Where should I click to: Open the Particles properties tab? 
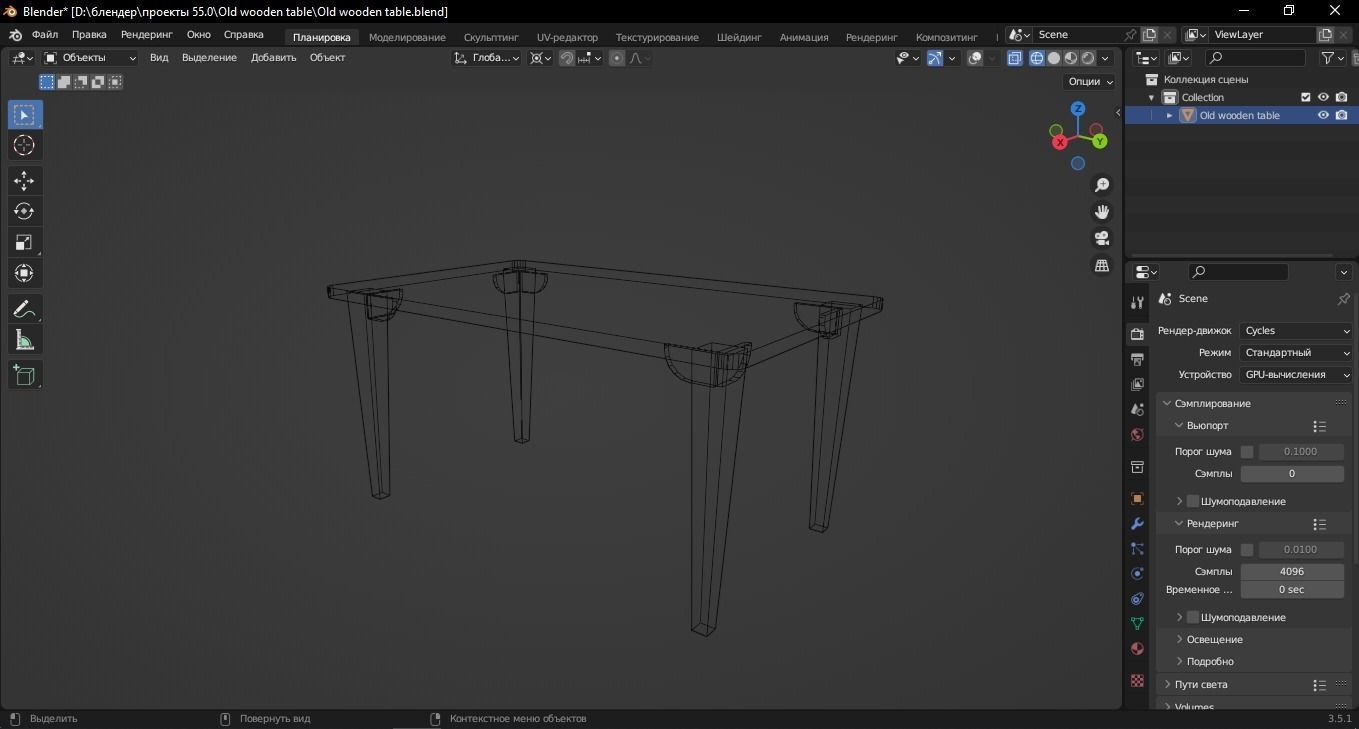[1137, 549]
